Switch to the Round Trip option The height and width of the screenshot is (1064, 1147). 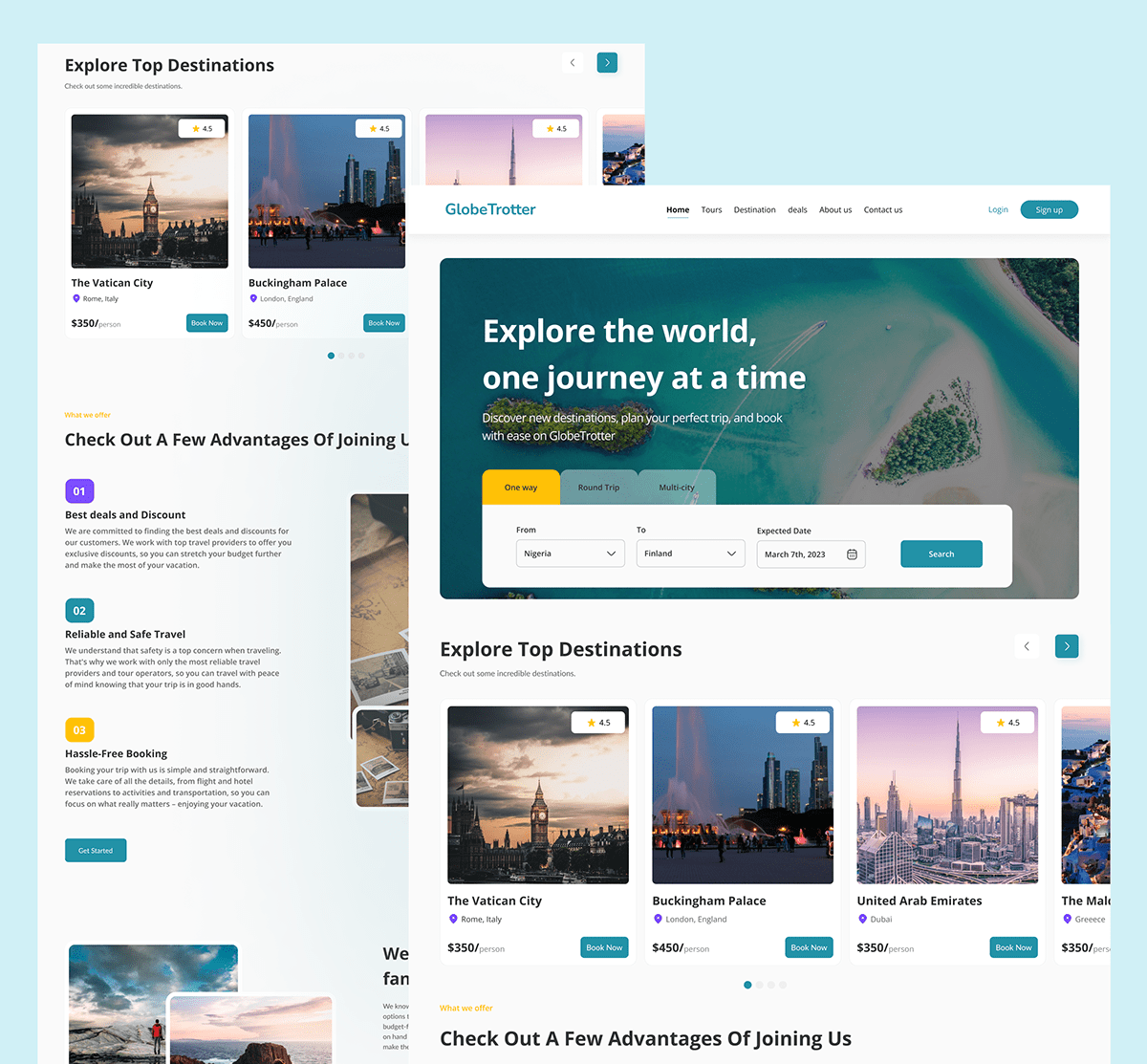pyautogui.click(x=598, y=487)
